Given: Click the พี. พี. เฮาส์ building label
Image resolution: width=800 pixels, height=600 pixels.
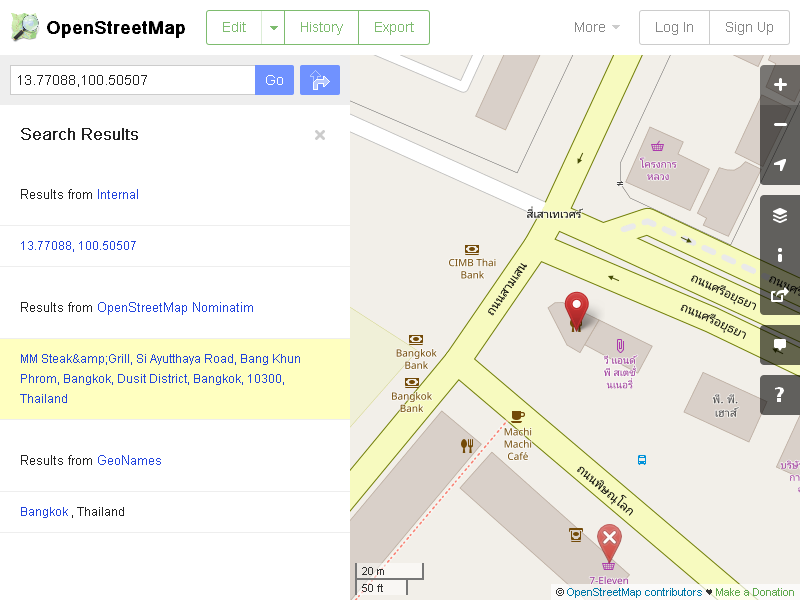Looking at the screenshot, I should pyautogui.click(x=725, y=406).
